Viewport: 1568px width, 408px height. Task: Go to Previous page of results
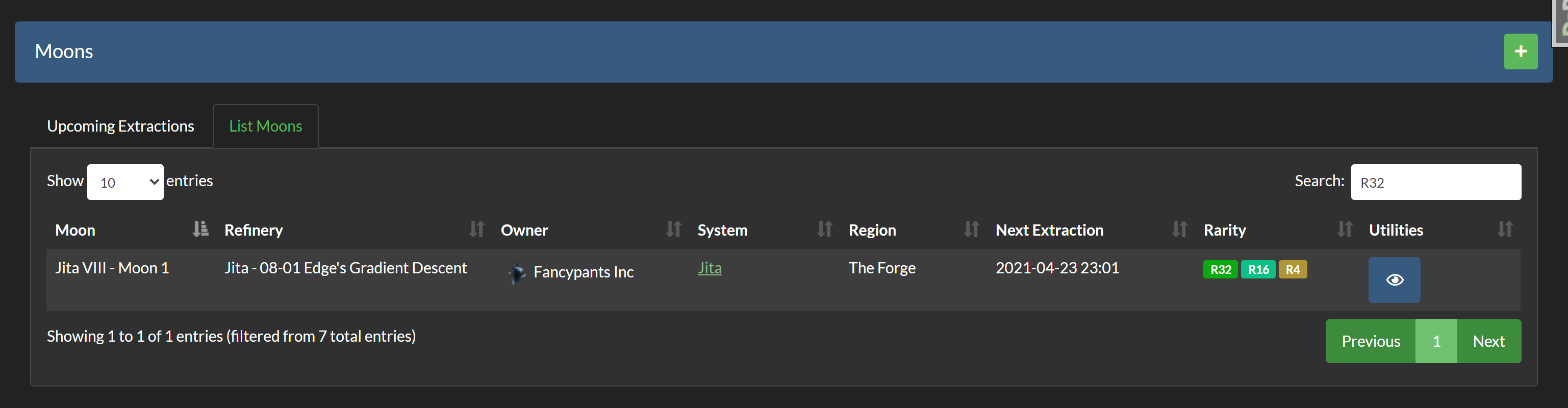1370,341
